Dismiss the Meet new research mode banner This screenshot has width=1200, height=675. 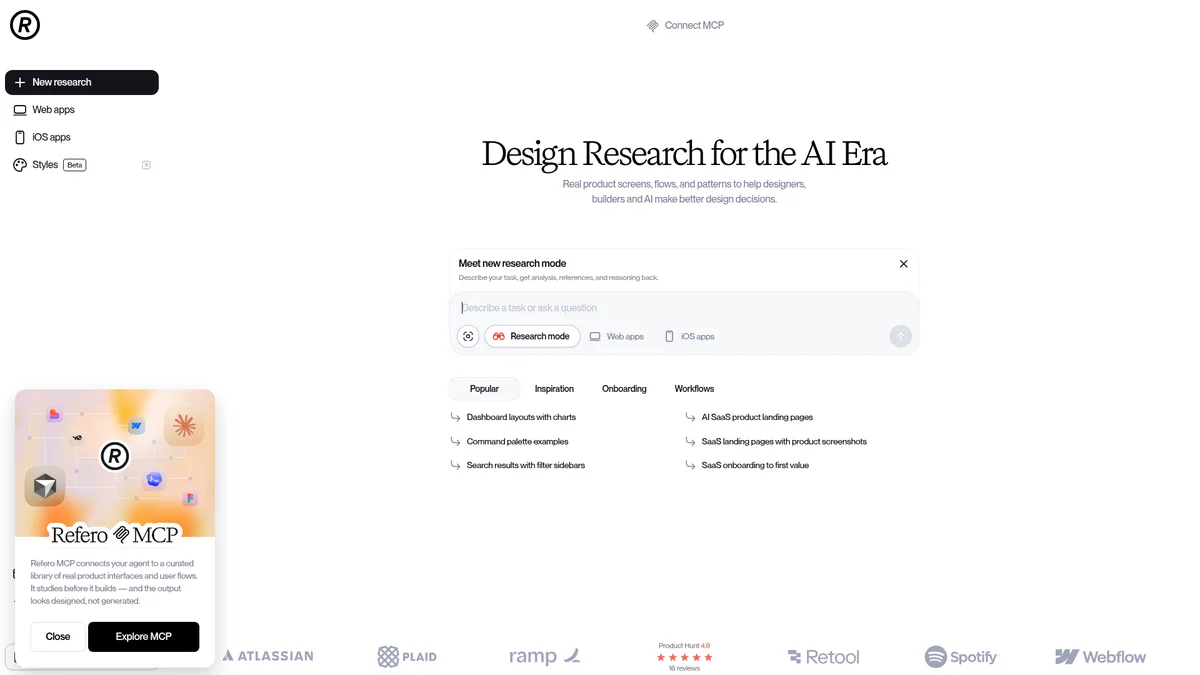903,264
